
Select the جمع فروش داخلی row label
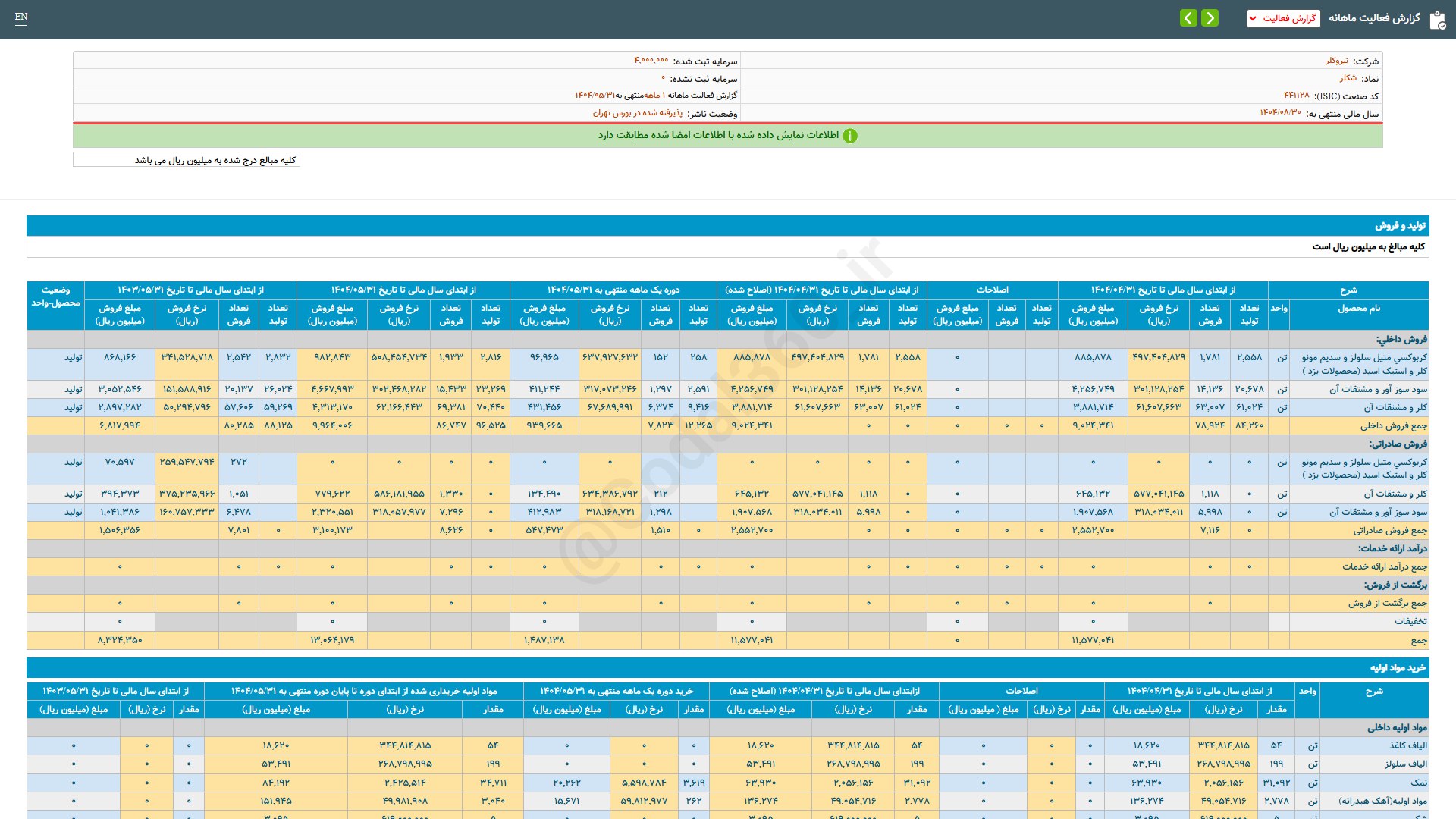(x=1393, y=425)
